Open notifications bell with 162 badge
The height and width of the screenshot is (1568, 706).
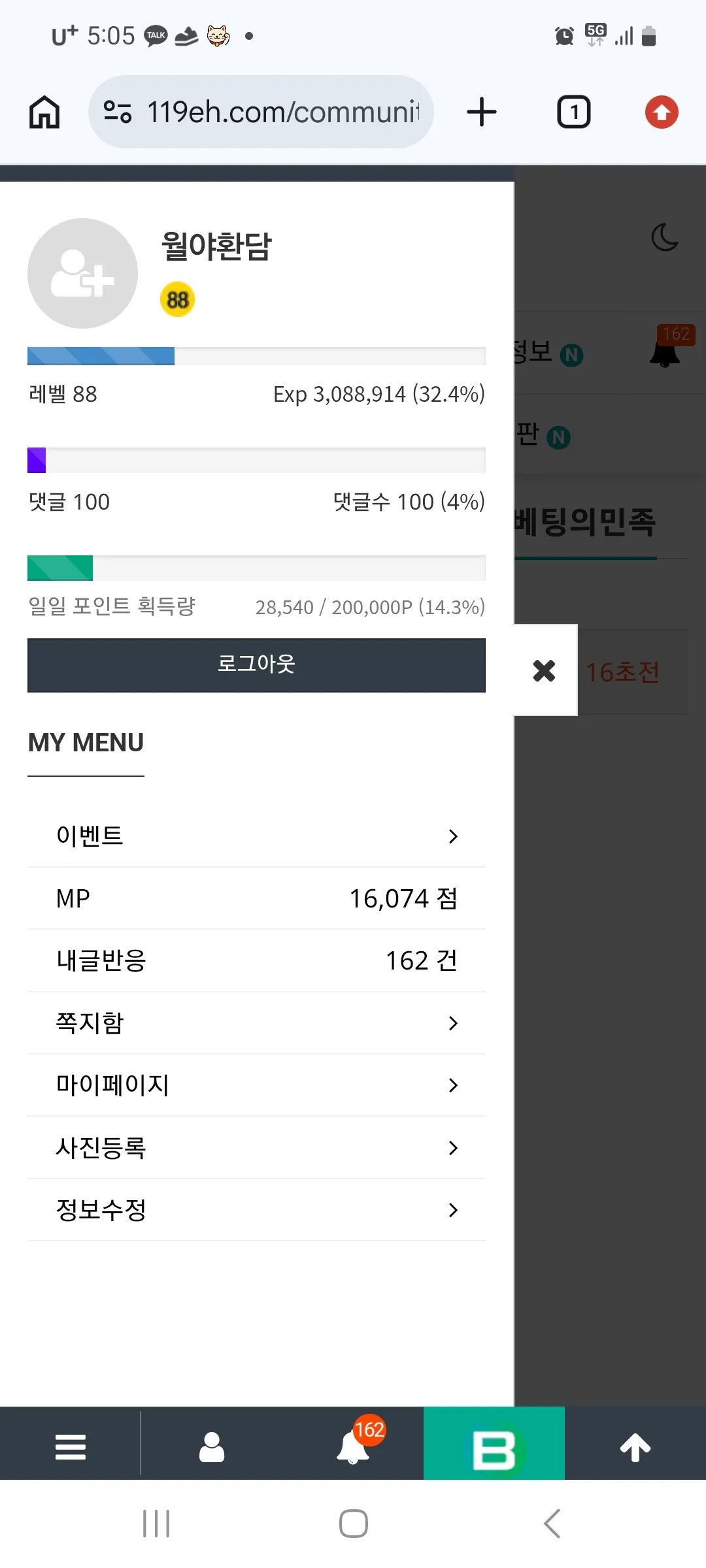click(x=353, y=1445)
